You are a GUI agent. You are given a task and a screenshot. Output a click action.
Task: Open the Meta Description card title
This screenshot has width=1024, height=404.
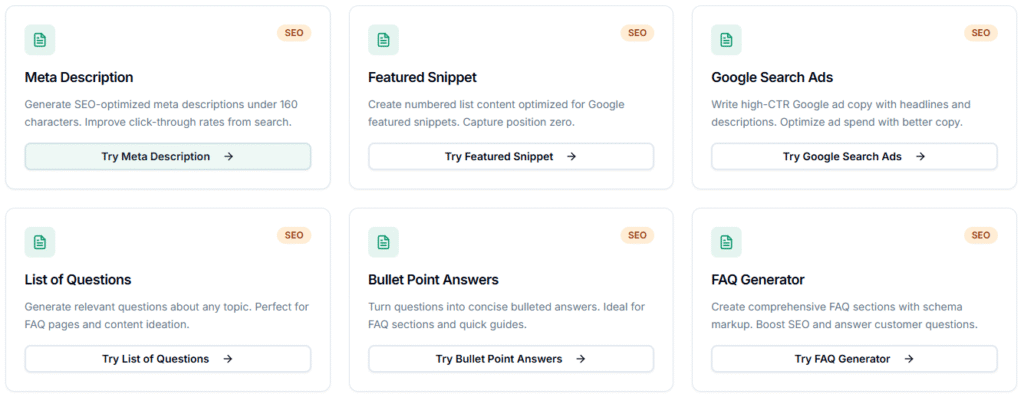click(79, 77)
